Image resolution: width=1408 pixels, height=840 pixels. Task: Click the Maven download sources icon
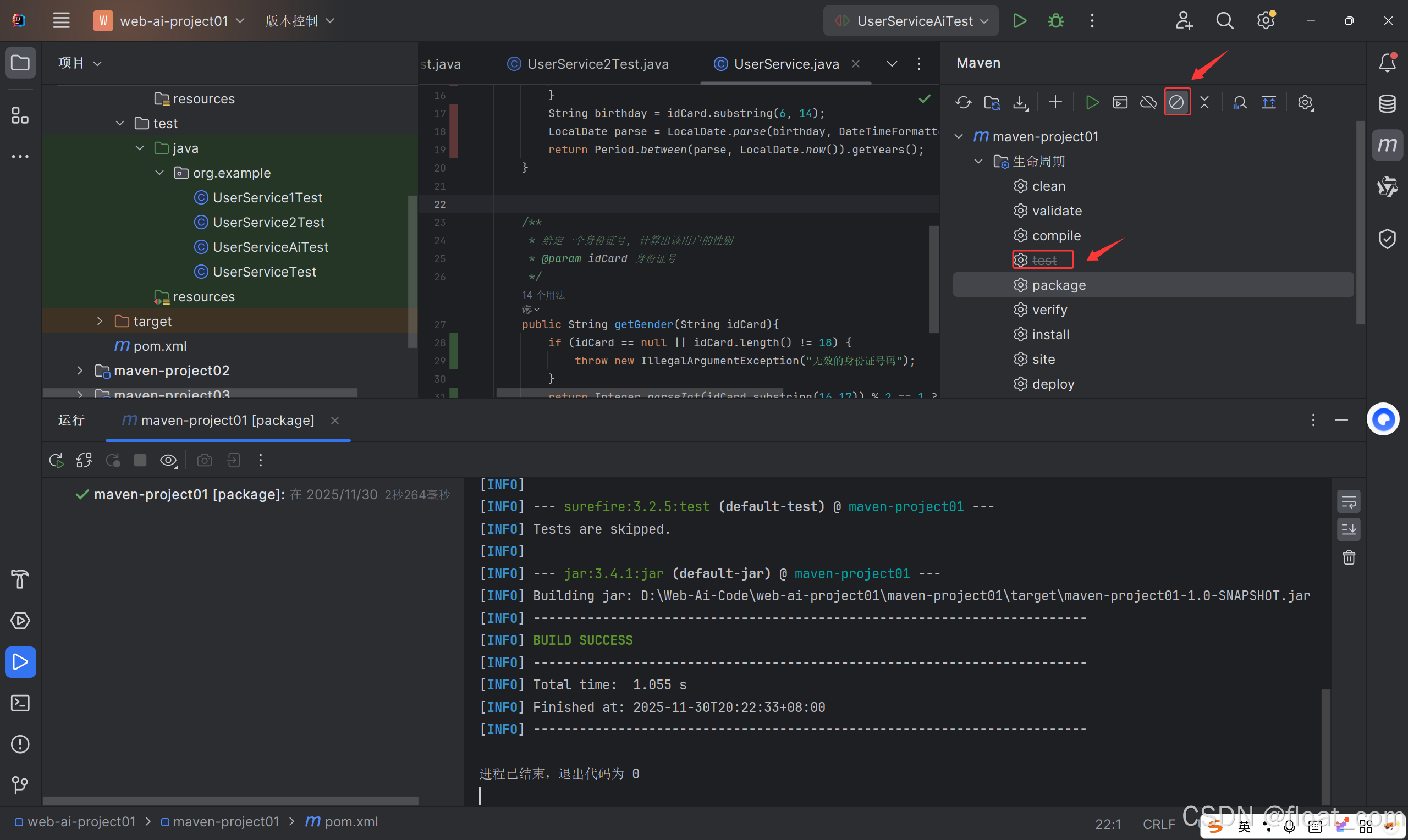(1020, 102)
